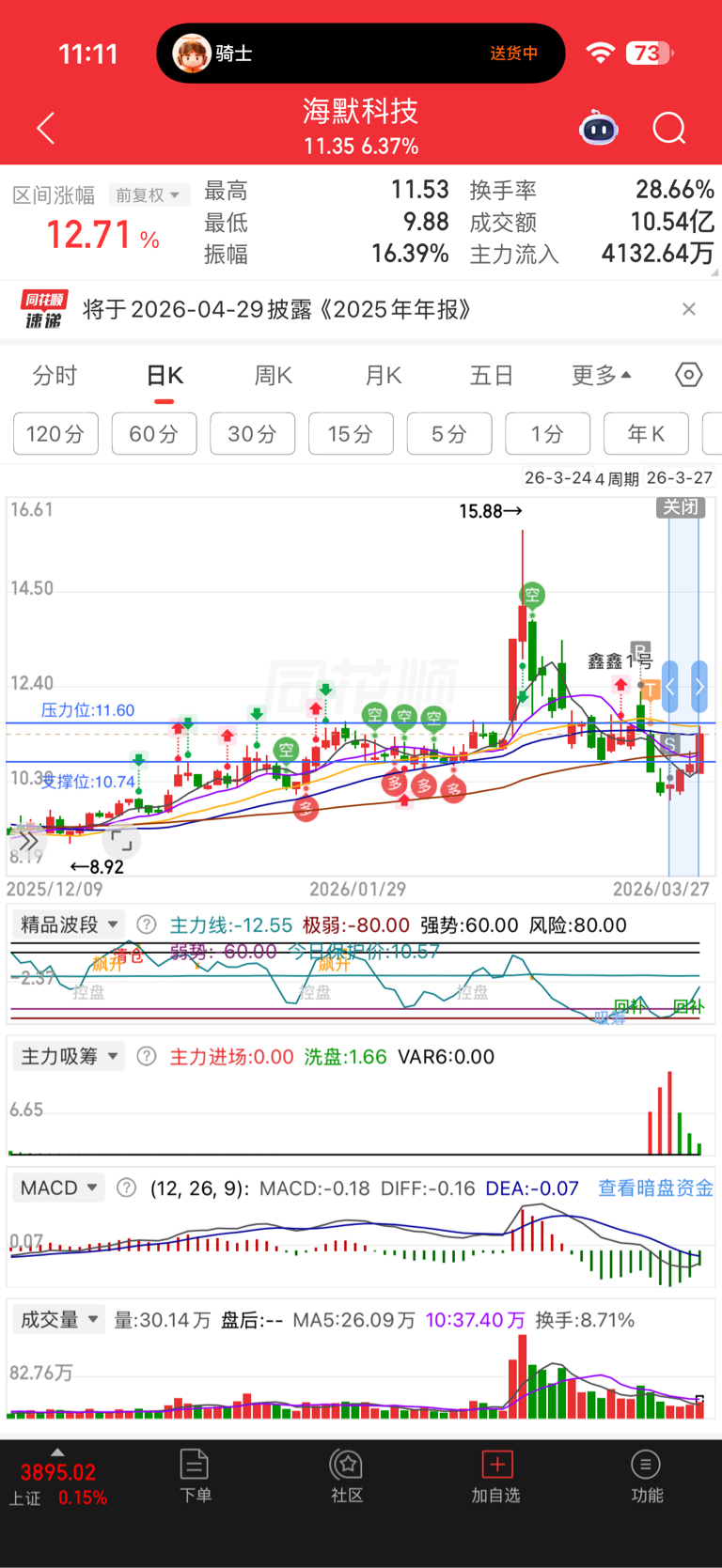Open the MACD indicator dropdown
Image resolution: width=722 pixels, height=1568 pixels.
58,1188
